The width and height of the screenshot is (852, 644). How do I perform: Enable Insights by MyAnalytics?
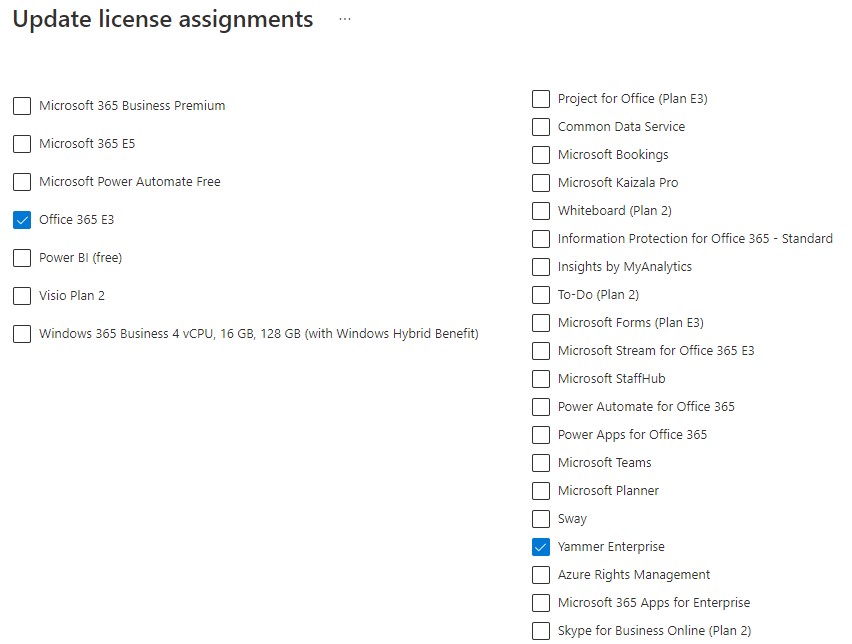coord(540,266)
